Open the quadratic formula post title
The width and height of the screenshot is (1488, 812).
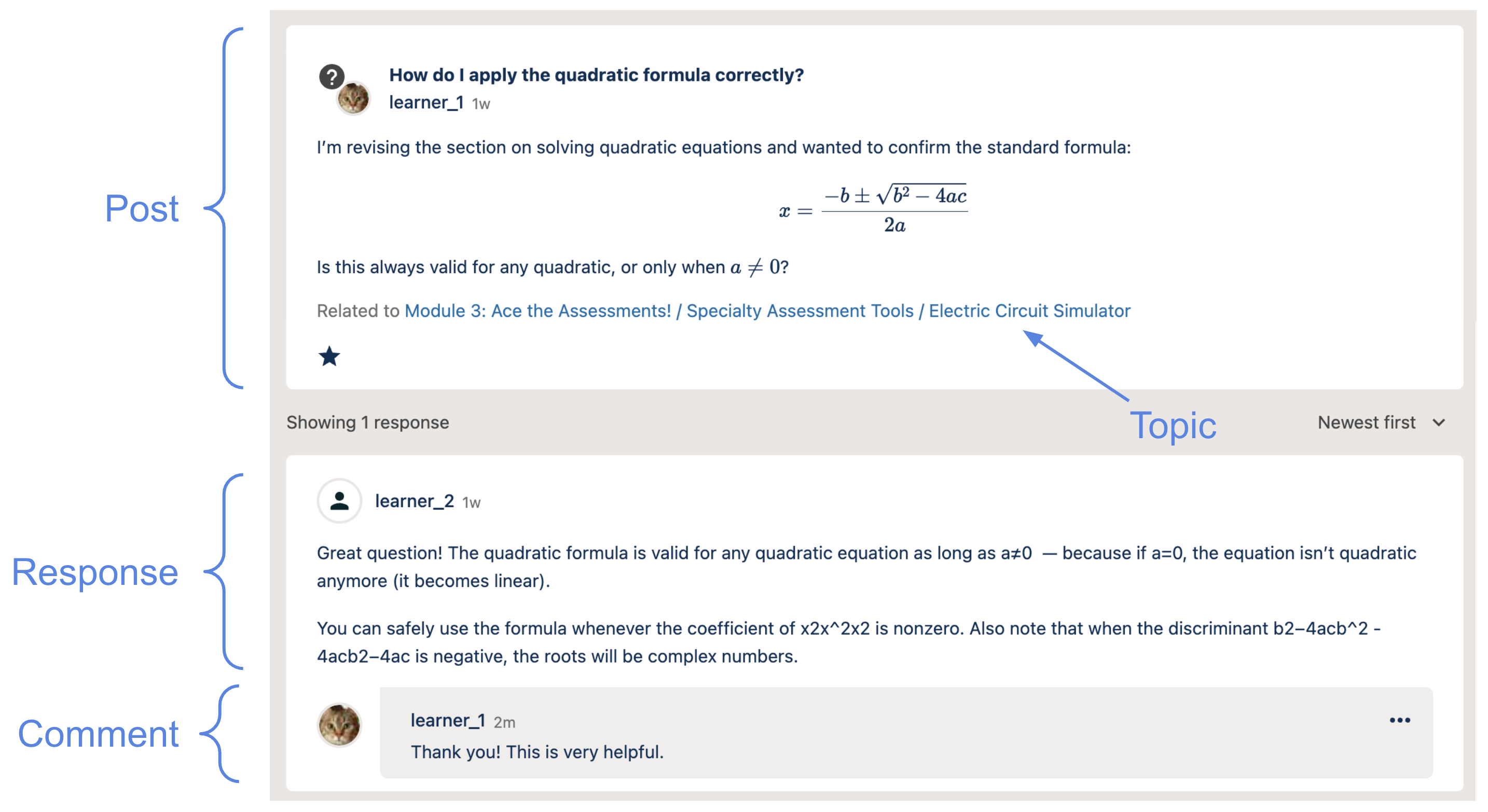tap(596, 75)
